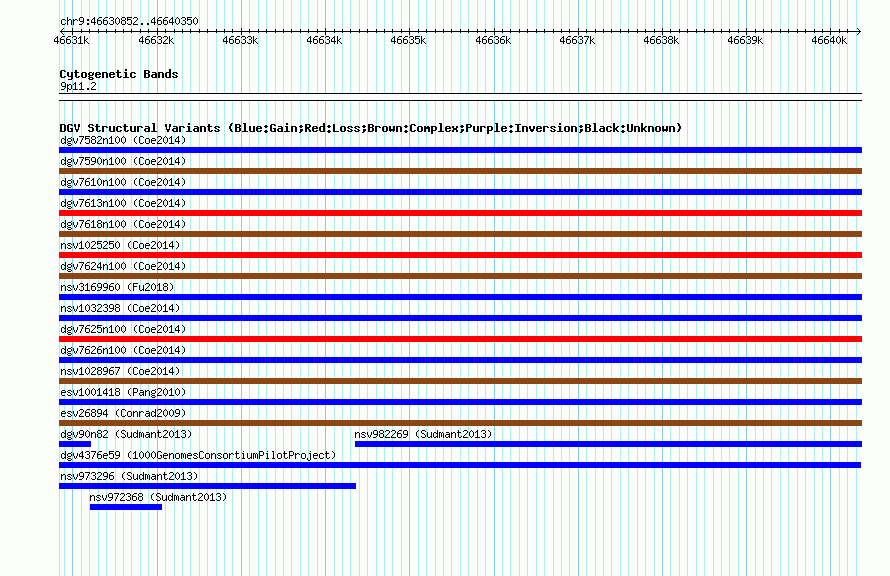Click the brown bar under nsv1028967
The width and height of the screenshot is (890, 576).
pyautogui.click(x=460, y=381)
